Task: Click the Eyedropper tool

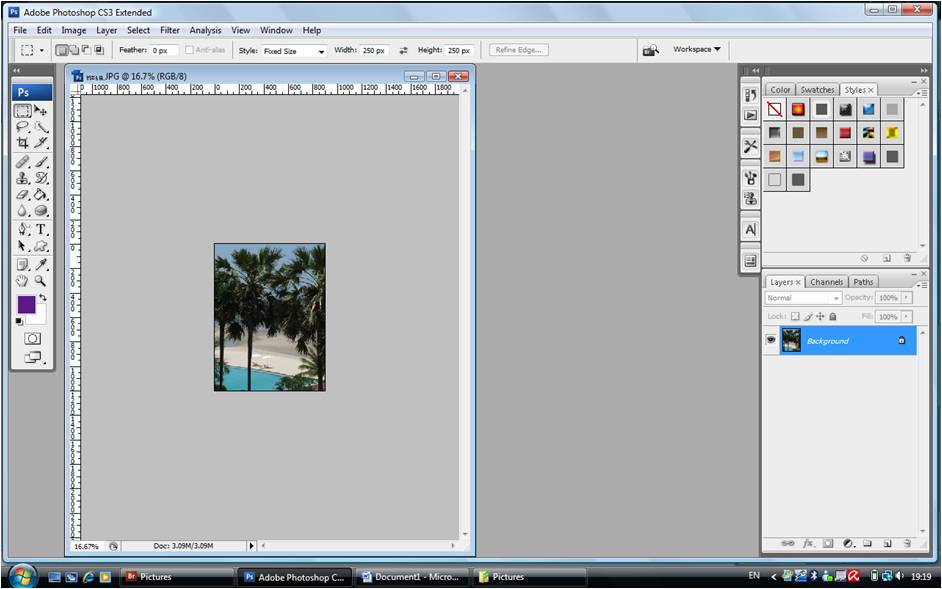Action: pos(41,264)
